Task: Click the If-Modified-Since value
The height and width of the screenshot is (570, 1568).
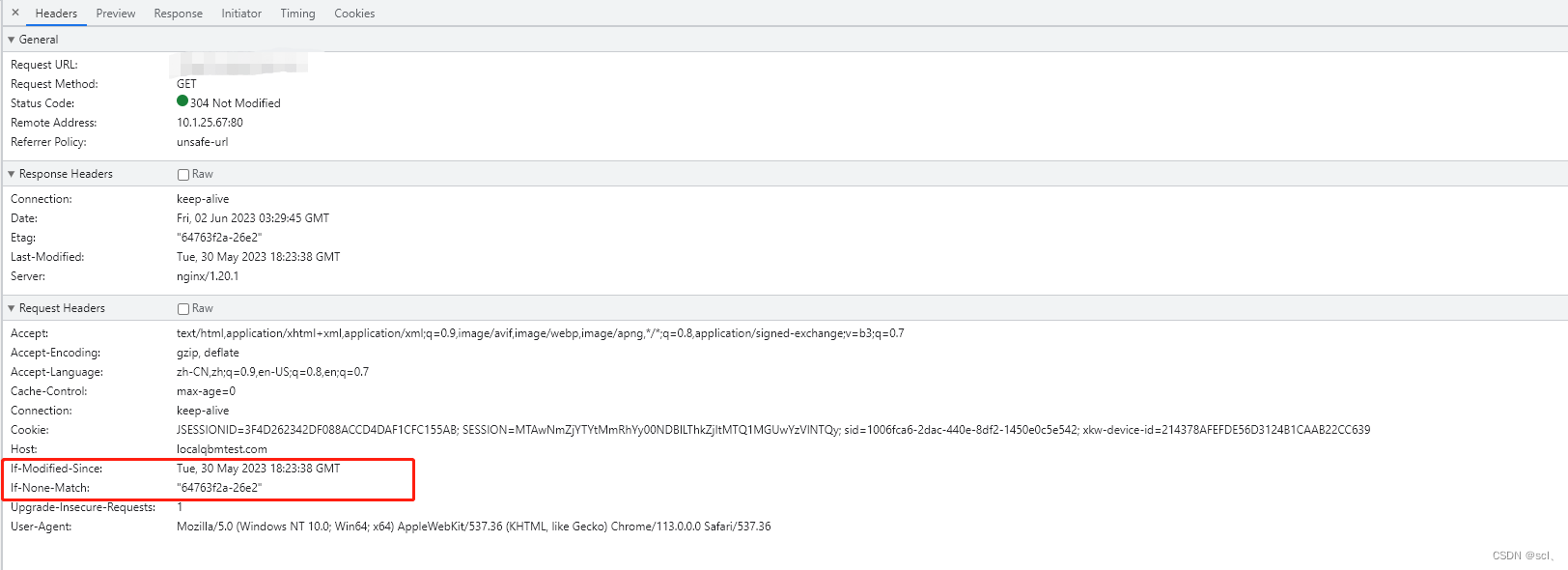Action: [x=259, y=469]
